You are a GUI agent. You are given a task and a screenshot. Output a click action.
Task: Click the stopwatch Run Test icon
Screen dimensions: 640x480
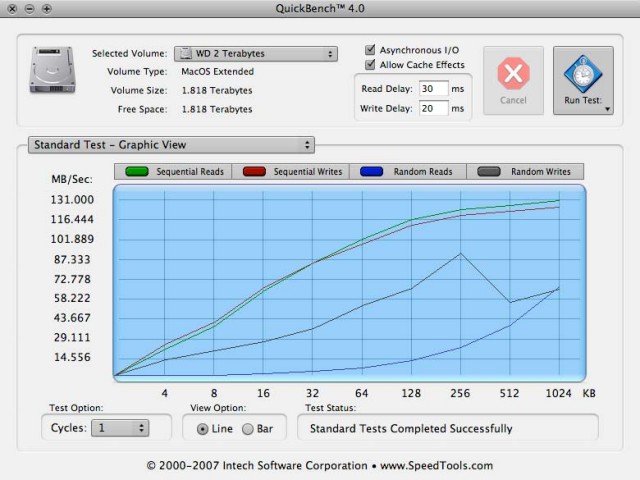click(583, 74)
